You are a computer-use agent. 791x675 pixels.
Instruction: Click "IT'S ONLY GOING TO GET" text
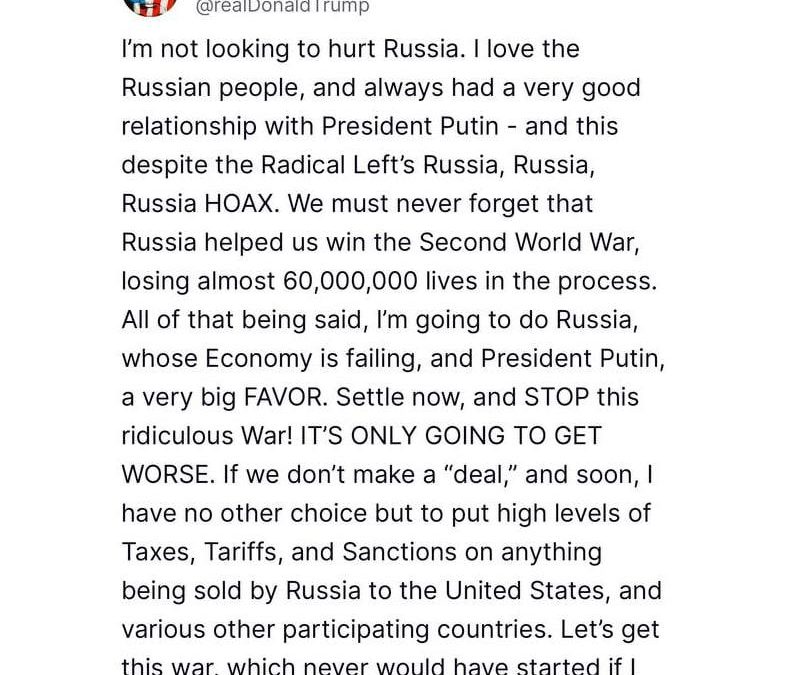(x=450, y=436)
